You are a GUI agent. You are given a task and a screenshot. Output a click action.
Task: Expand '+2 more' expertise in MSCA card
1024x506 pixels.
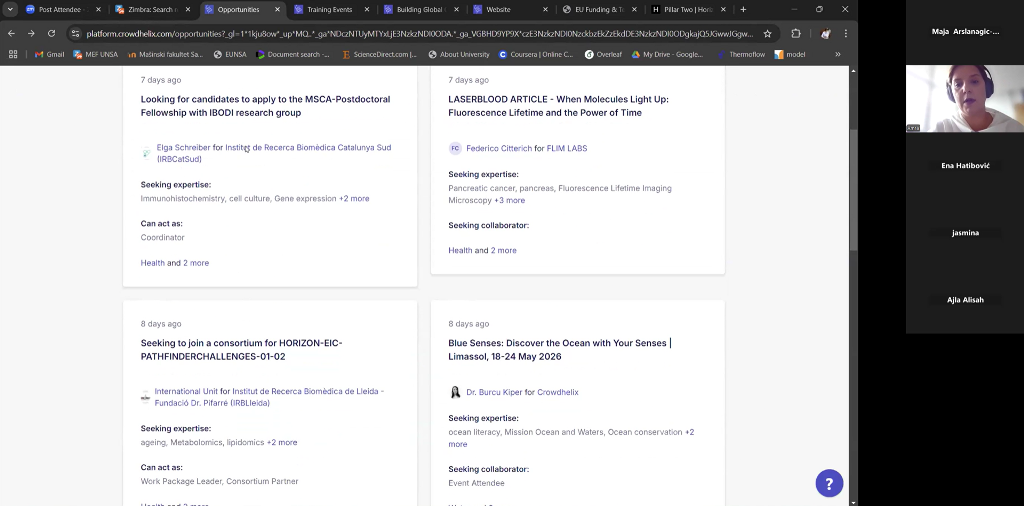(x=354, y=198)
